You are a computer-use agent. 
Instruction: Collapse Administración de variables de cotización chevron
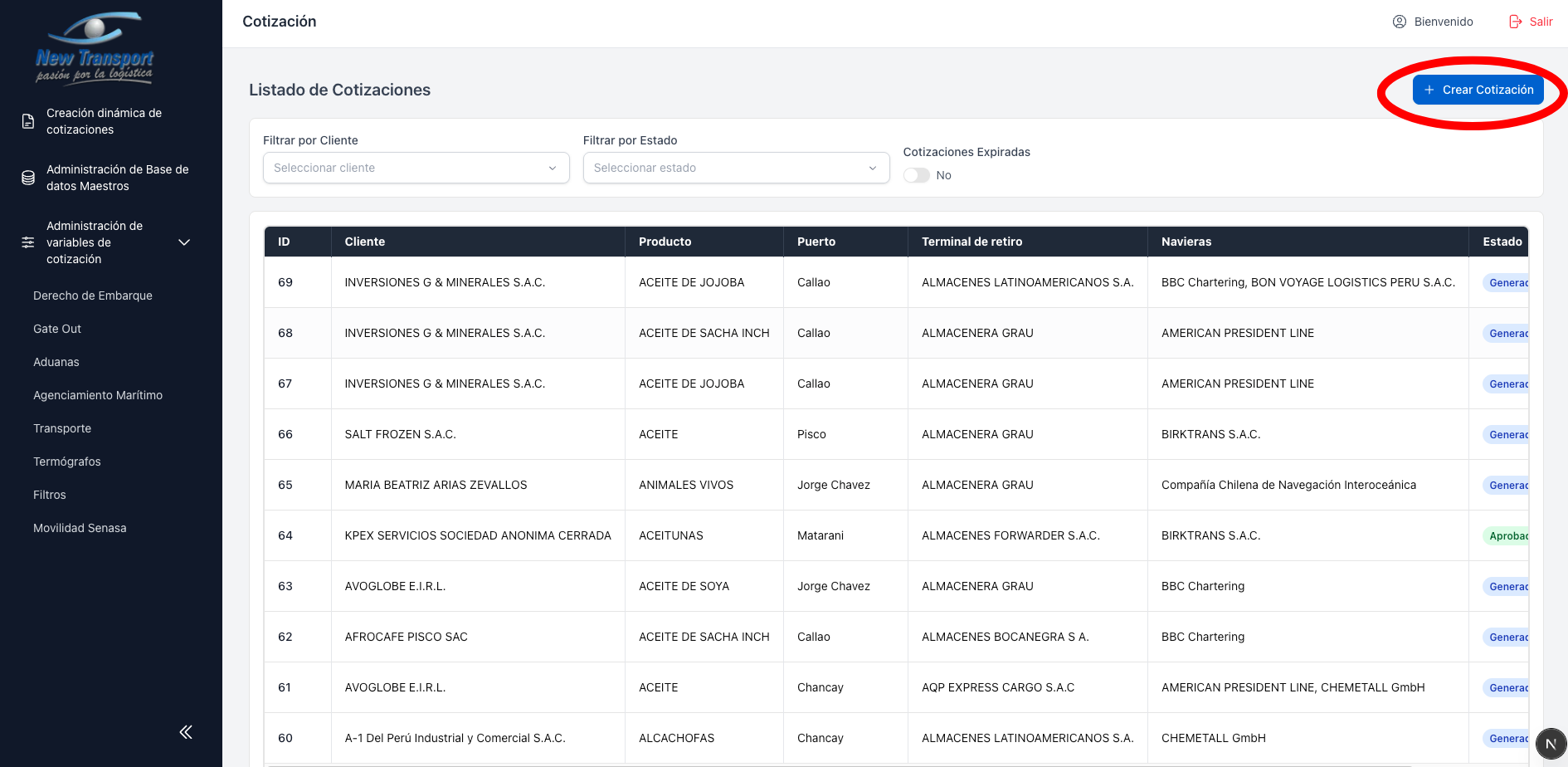point(184,242)
